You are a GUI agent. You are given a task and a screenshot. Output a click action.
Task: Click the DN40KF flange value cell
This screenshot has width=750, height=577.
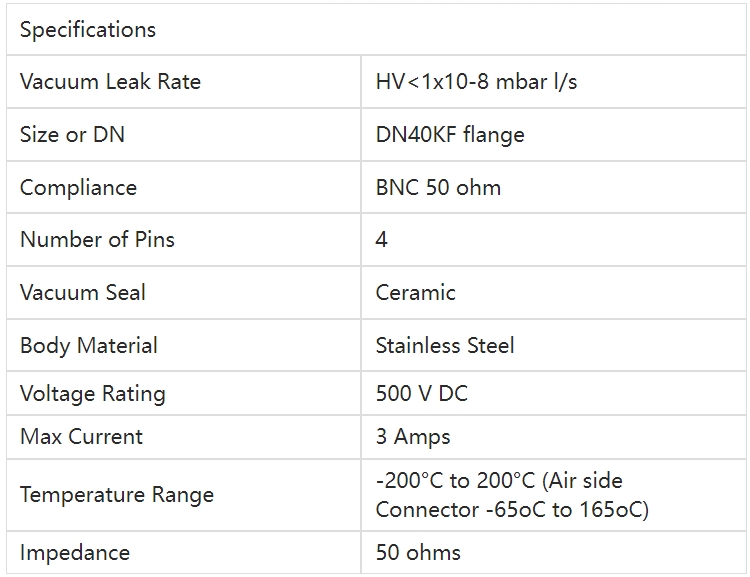[450, 134]
